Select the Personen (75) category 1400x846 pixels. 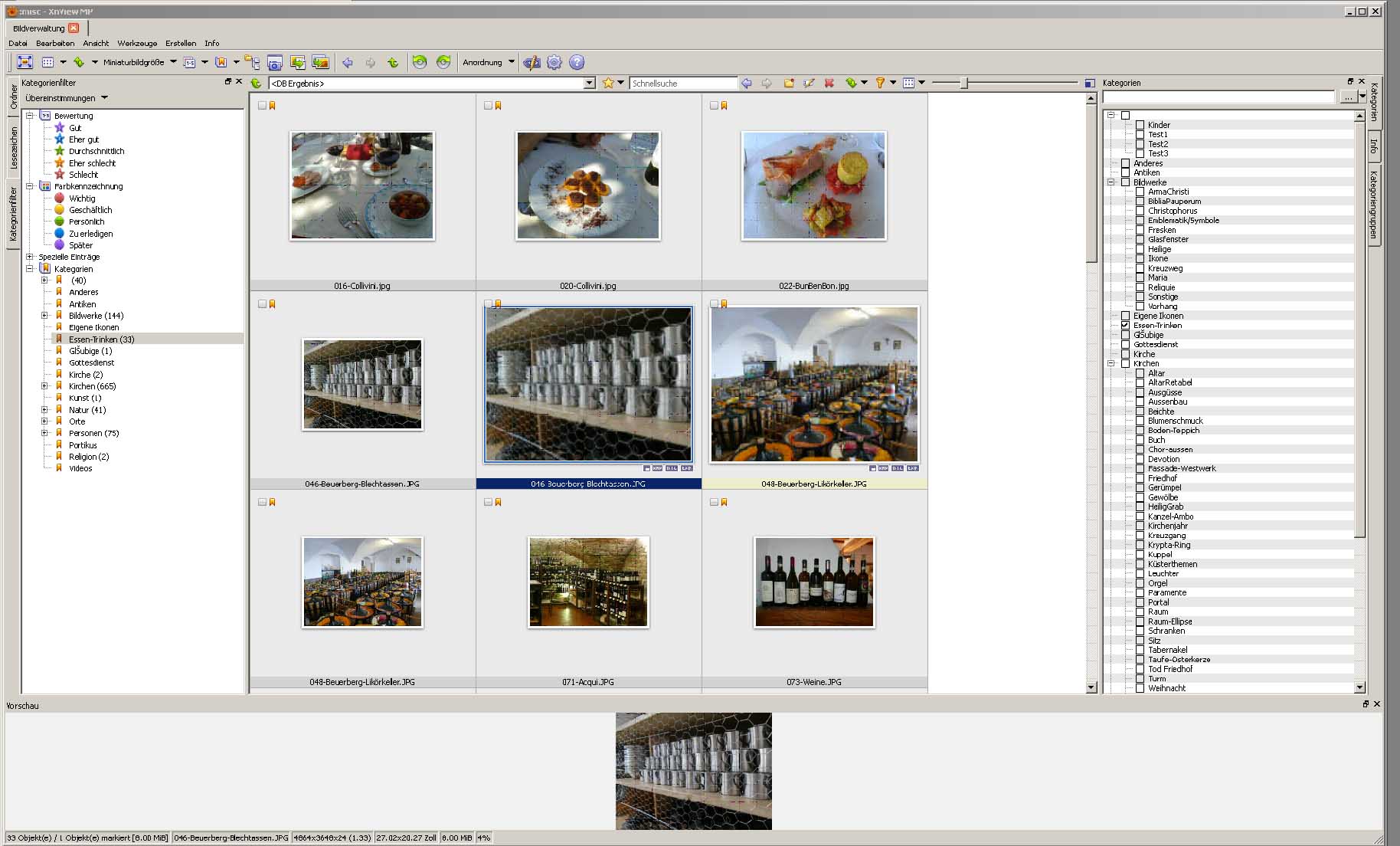click(93, 433)
